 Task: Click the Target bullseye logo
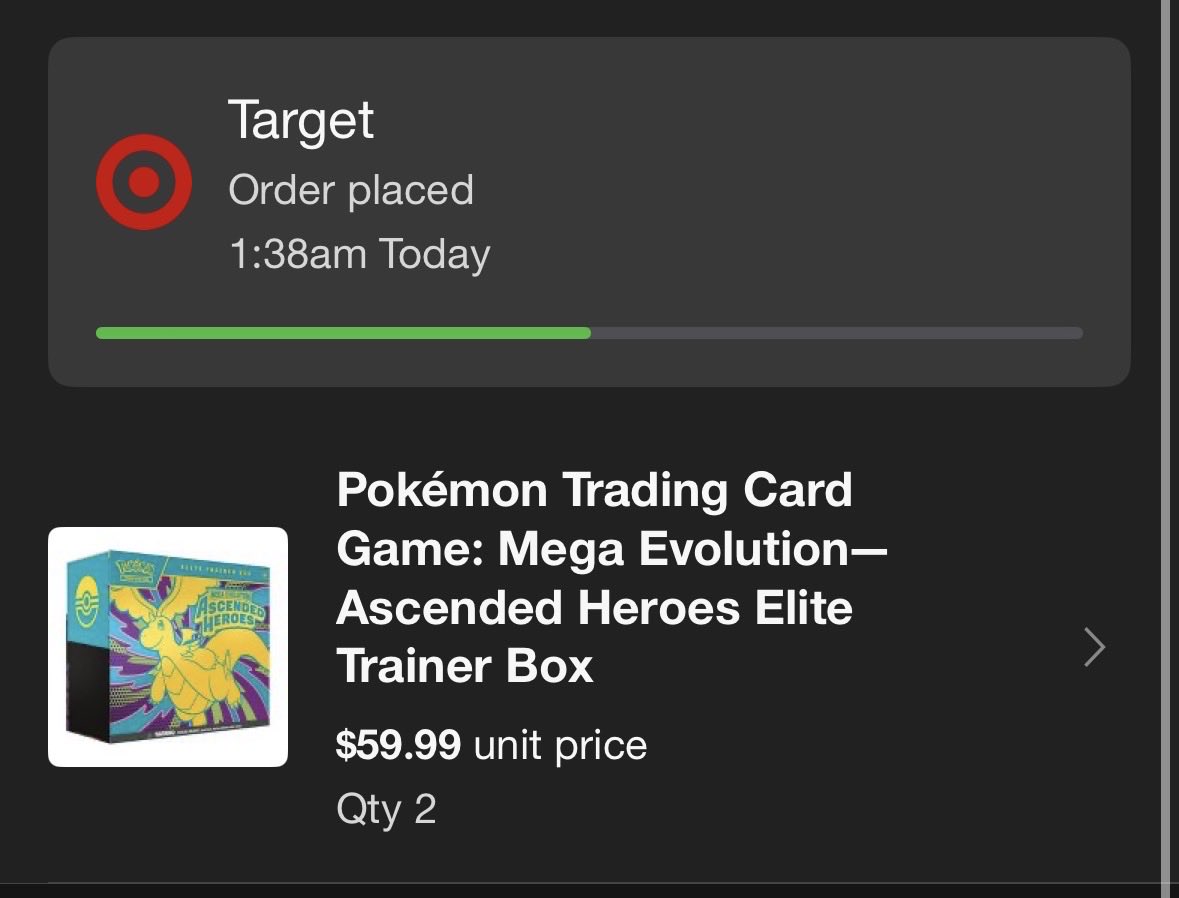tap(144, 182)
